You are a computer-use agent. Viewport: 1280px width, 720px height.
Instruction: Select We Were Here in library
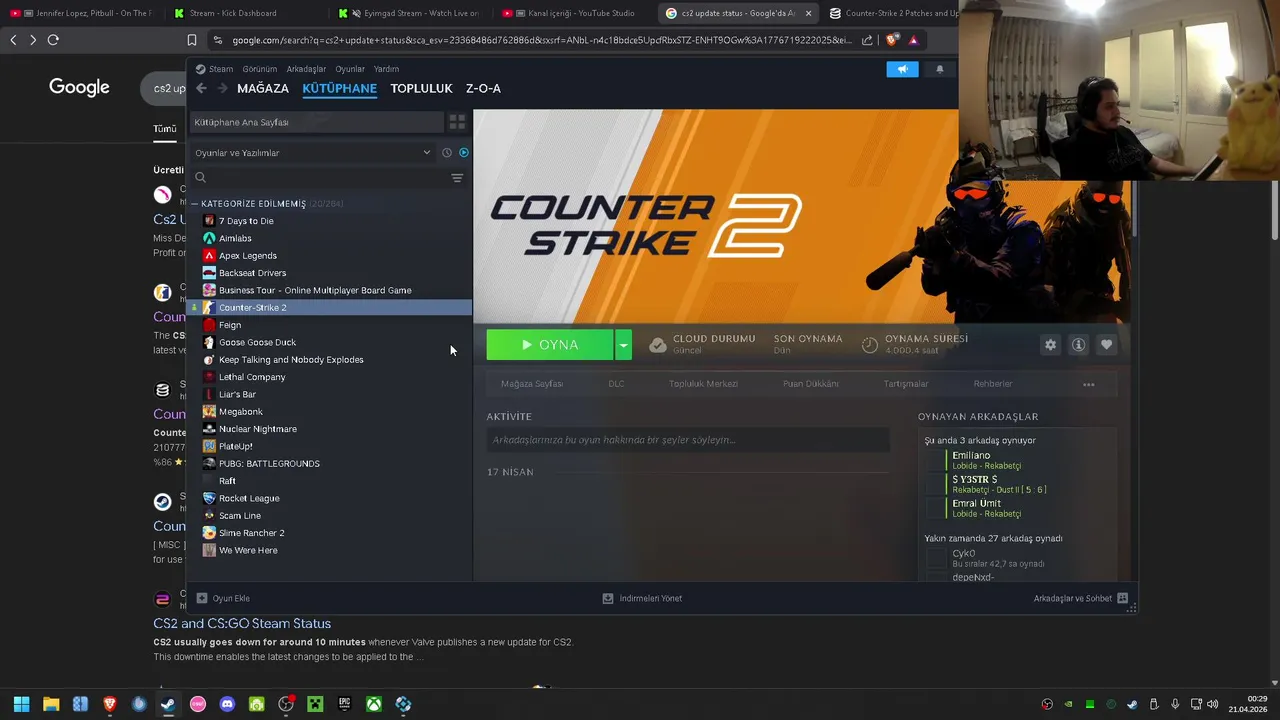pyautogui.click(x=248, y=550)
